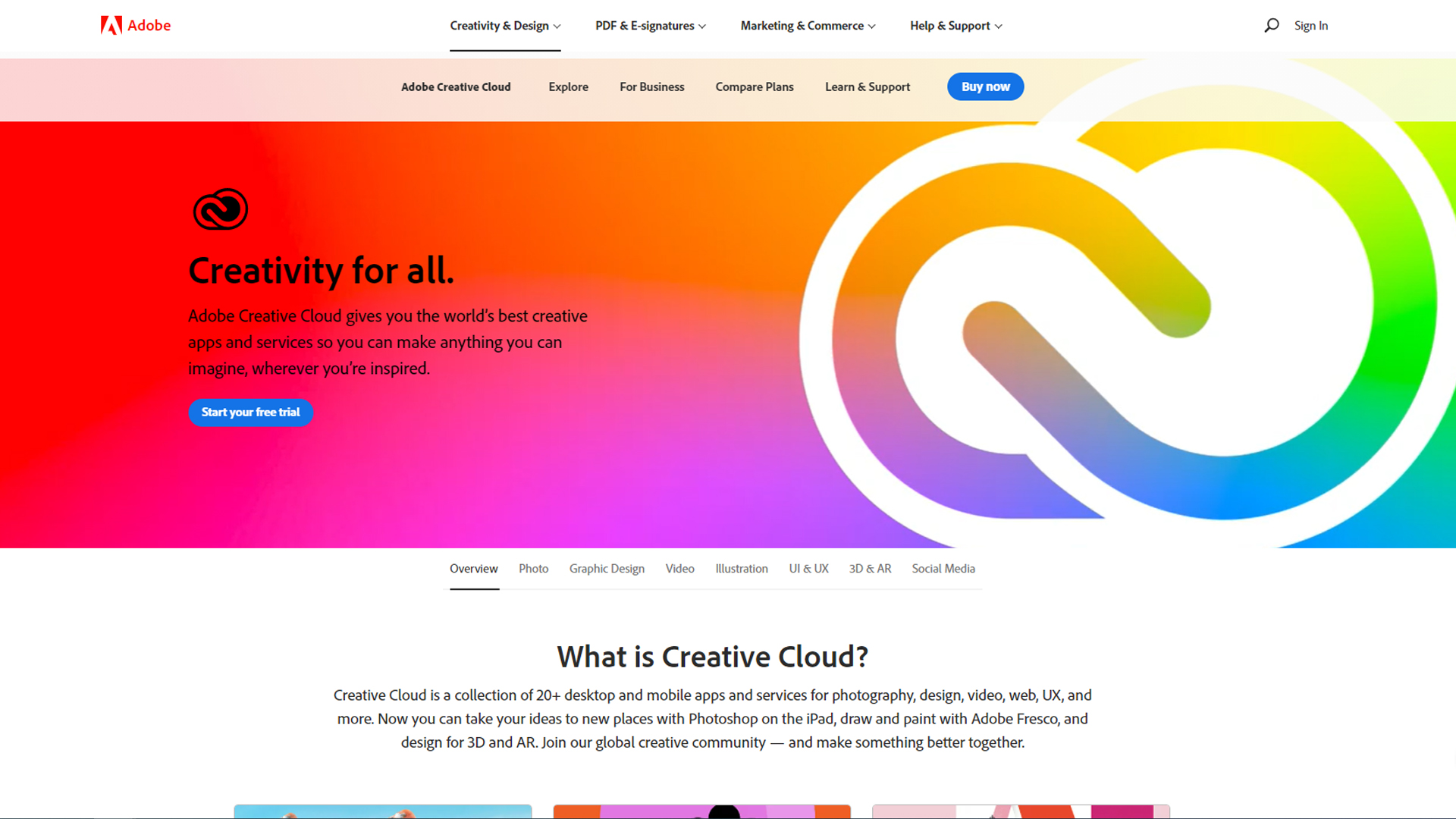The width and height of the screenshot is (1456, 819).
Task: Click the Sign In icon link
Action: pyautogui.click(x=1310, y=24)
